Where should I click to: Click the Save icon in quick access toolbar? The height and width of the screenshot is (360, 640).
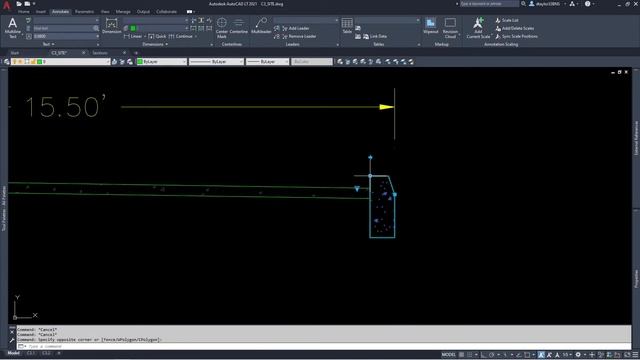click(27, 4)
